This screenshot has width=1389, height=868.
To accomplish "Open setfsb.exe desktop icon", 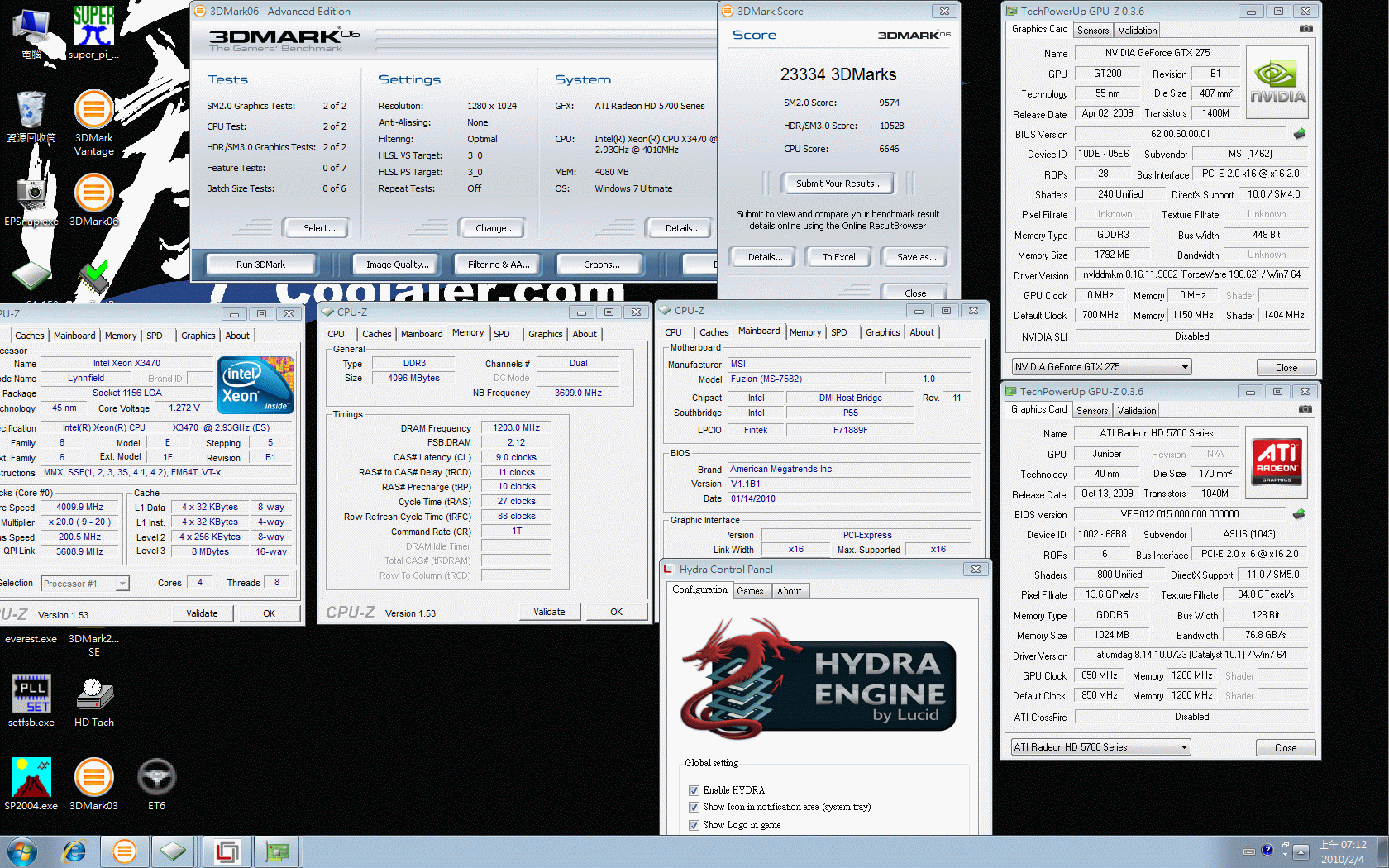I will (31, 700).
